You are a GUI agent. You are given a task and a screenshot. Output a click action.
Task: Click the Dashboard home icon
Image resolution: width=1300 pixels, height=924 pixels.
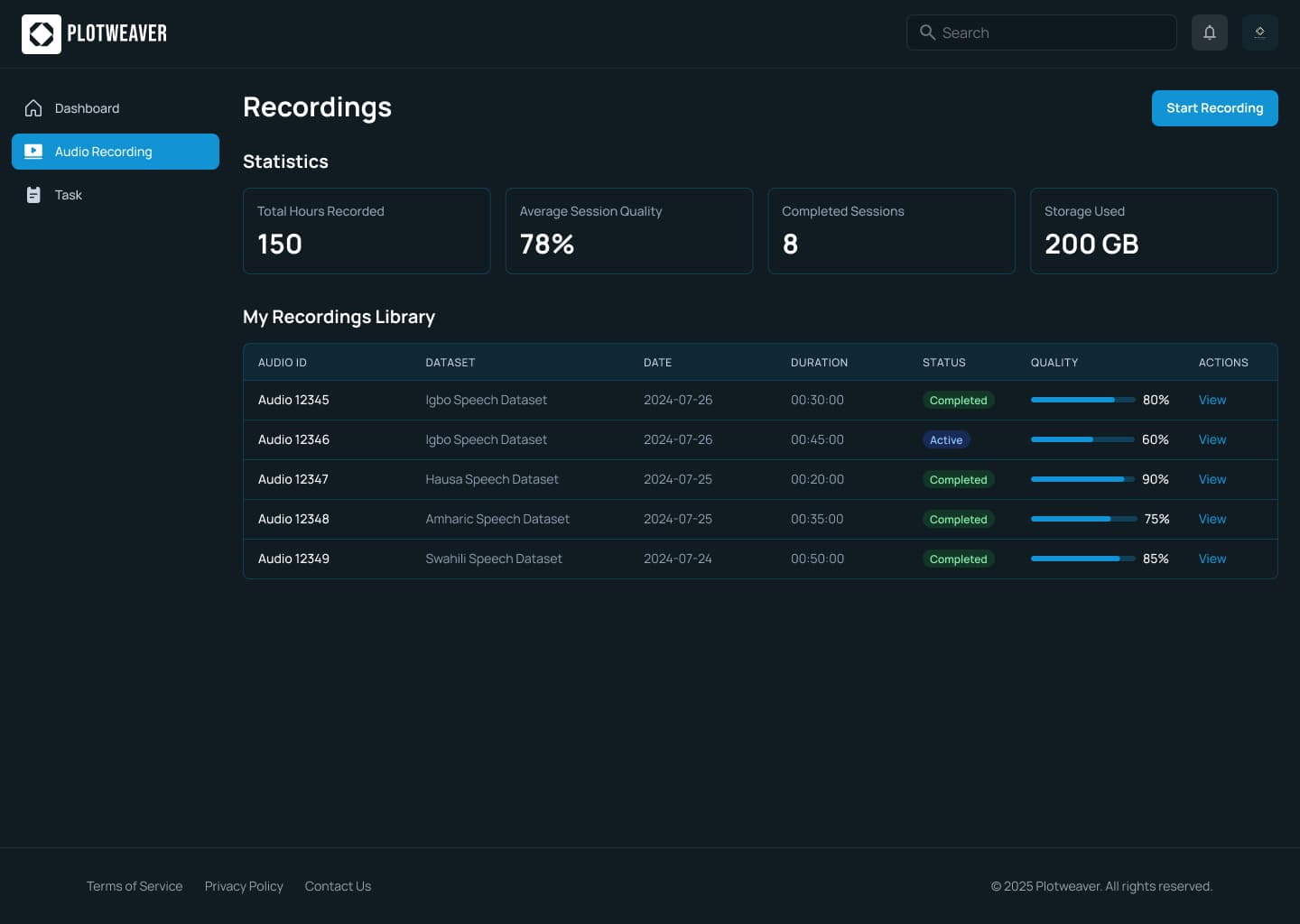click(x=33, y=108)
